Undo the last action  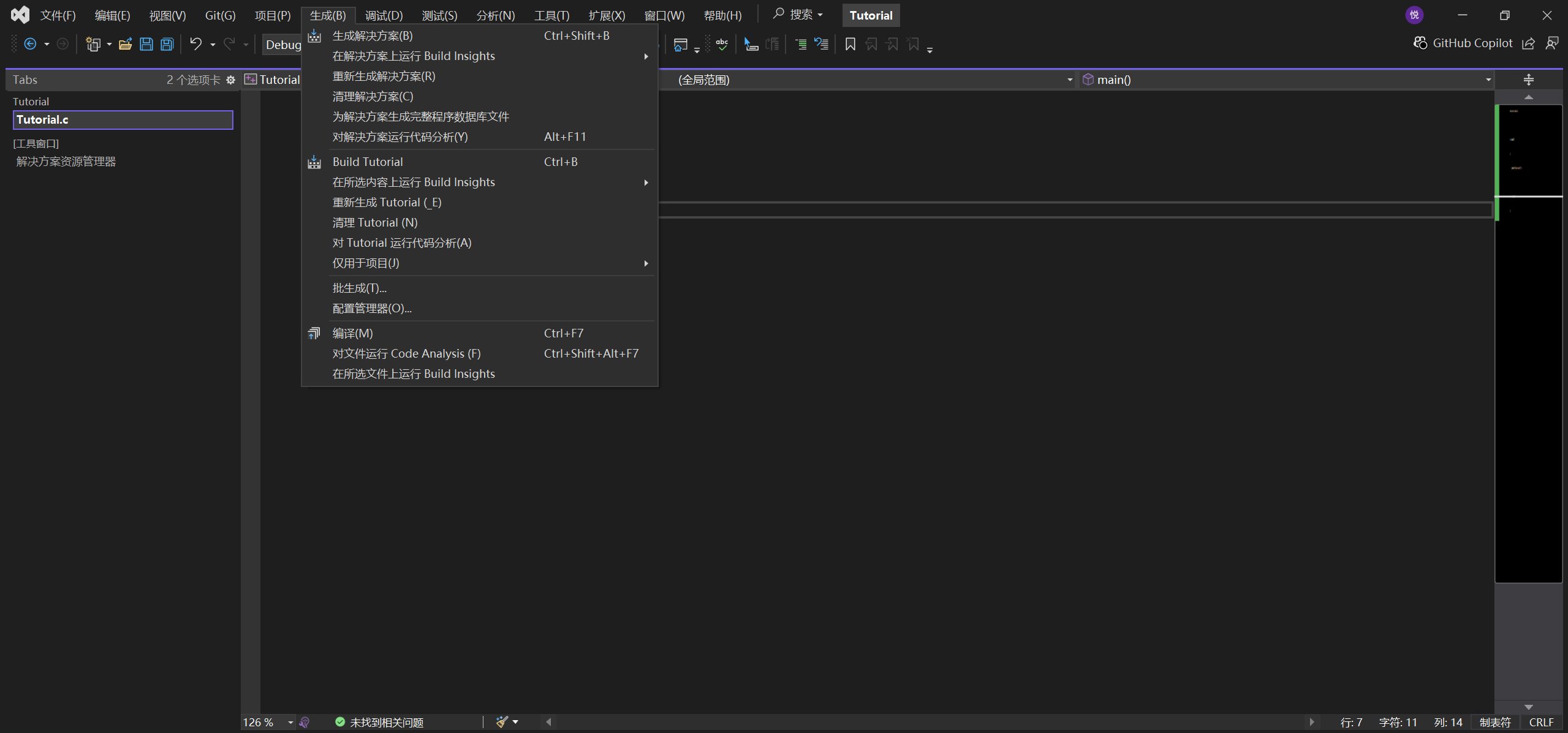(x=195, y=44)
